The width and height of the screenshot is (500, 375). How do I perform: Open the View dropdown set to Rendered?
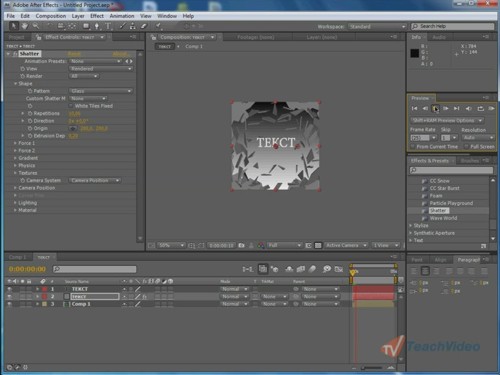[x=101, y=69]
